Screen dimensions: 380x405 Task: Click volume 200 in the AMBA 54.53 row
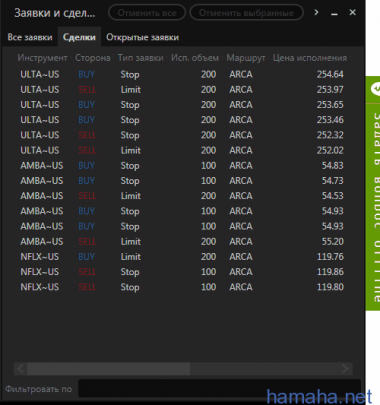click(208, 196)
